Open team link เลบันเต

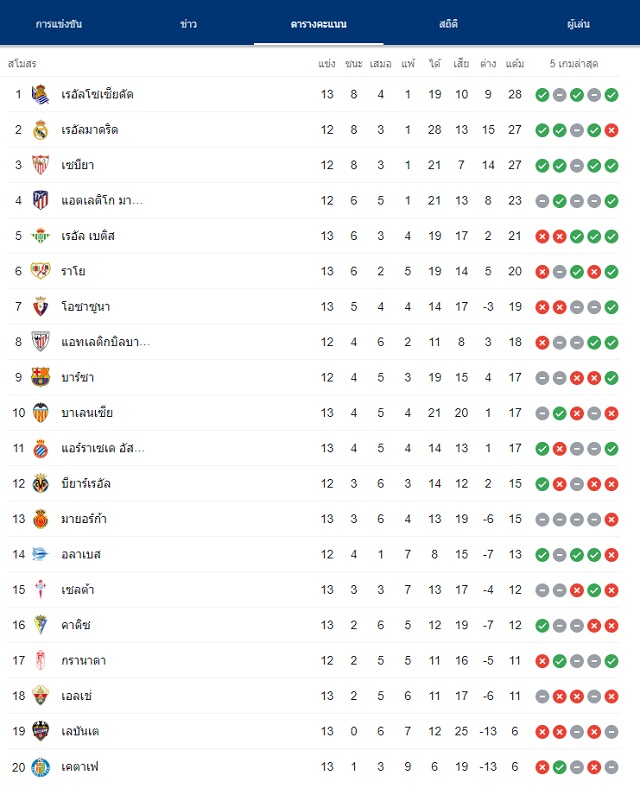[x=80, y=731]
